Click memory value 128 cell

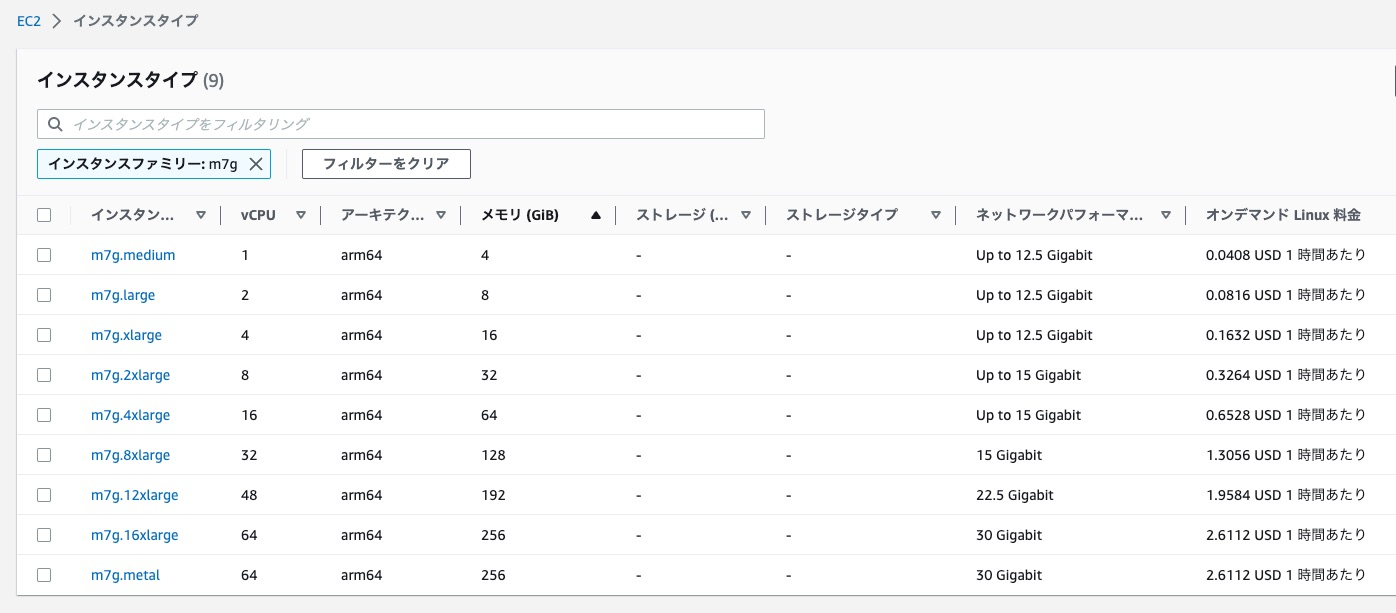click(x=493, y=455)
